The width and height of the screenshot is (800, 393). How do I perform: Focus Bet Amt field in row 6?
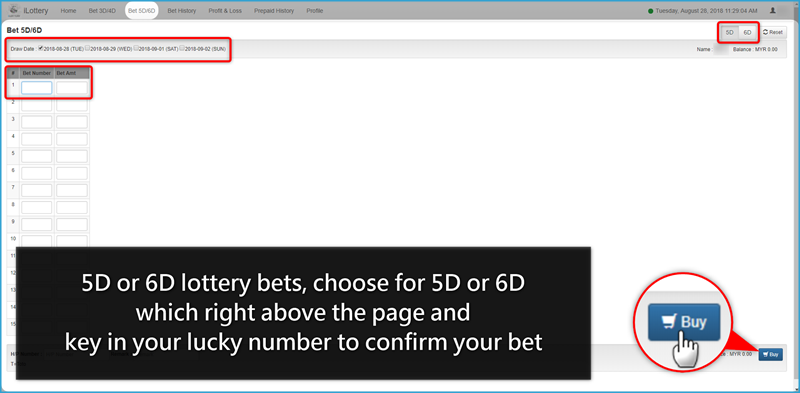(72, 174)
